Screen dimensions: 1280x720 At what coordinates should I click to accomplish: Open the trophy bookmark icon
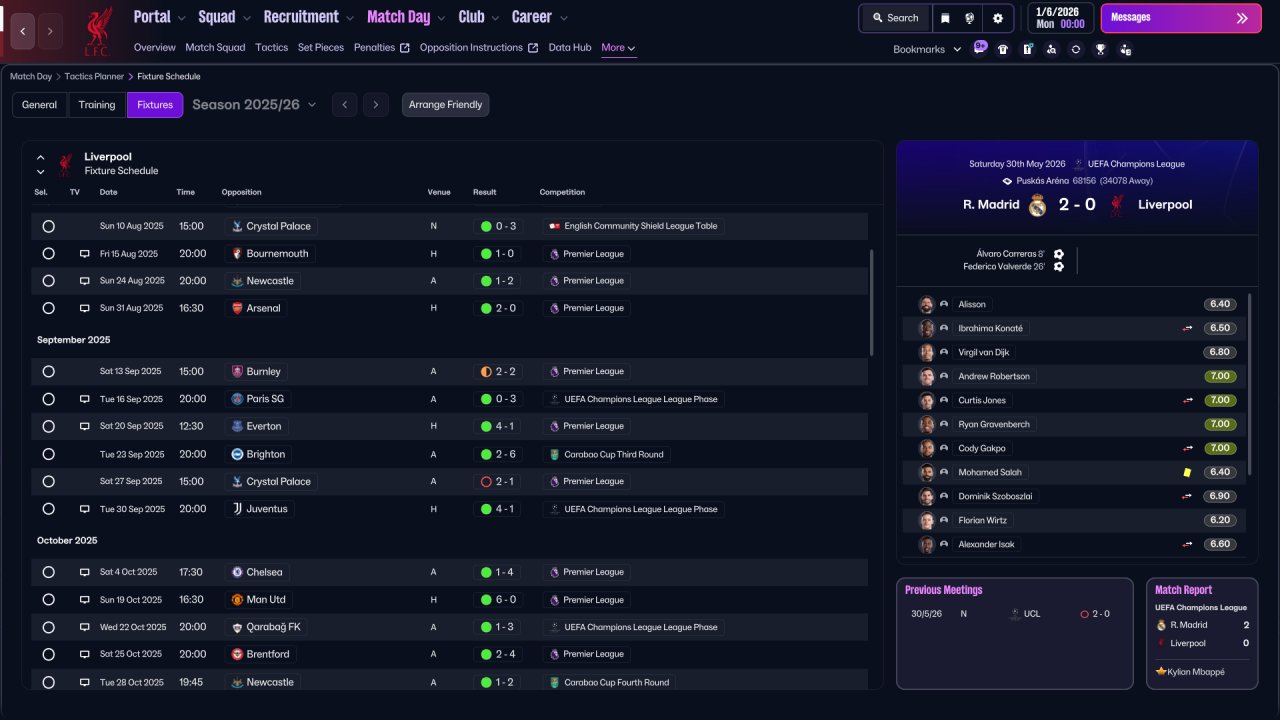(x=1100, y=49)
